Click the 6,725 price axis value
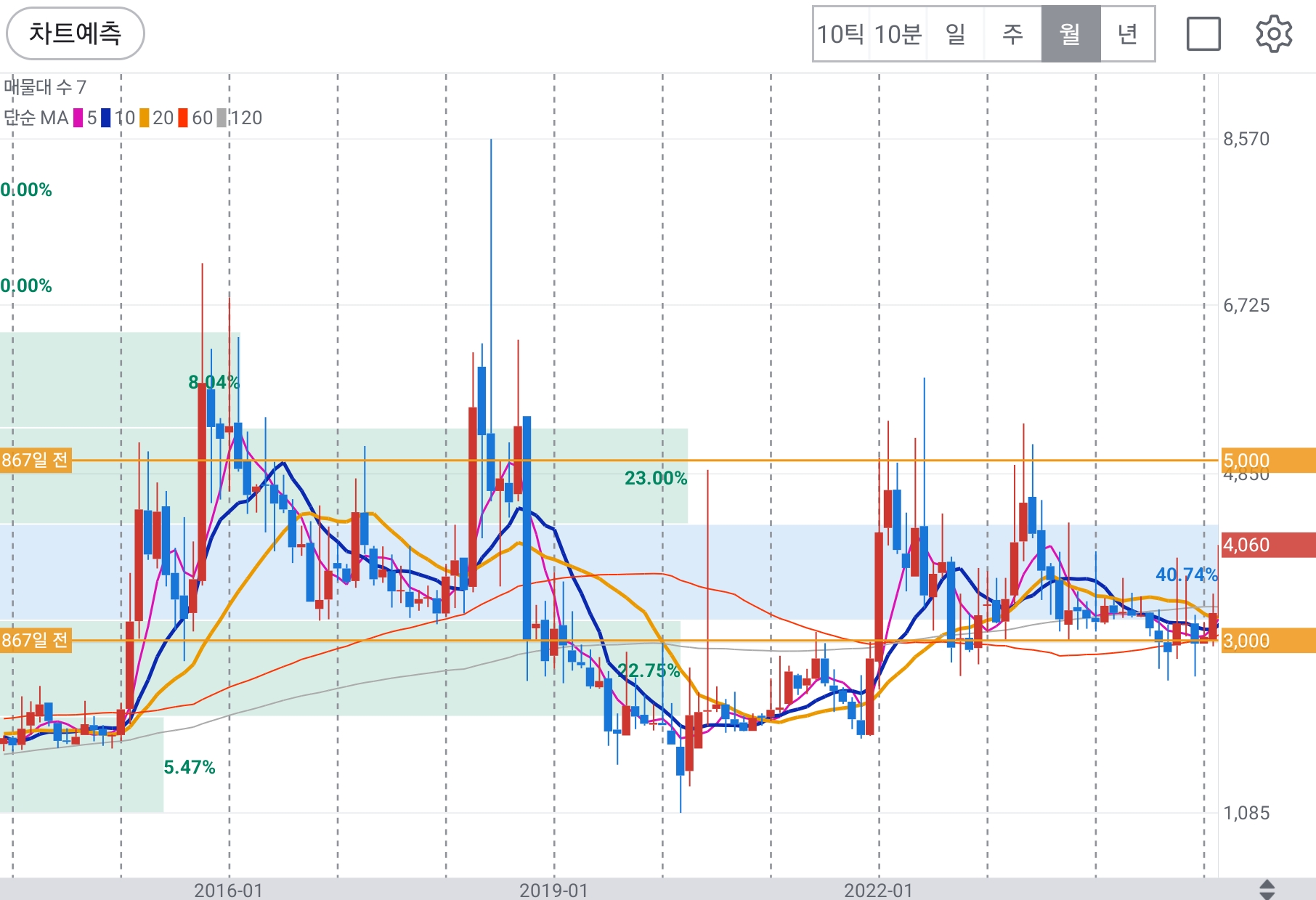The height and width of the screenshot is (900, 1316). pos(1246,305)
